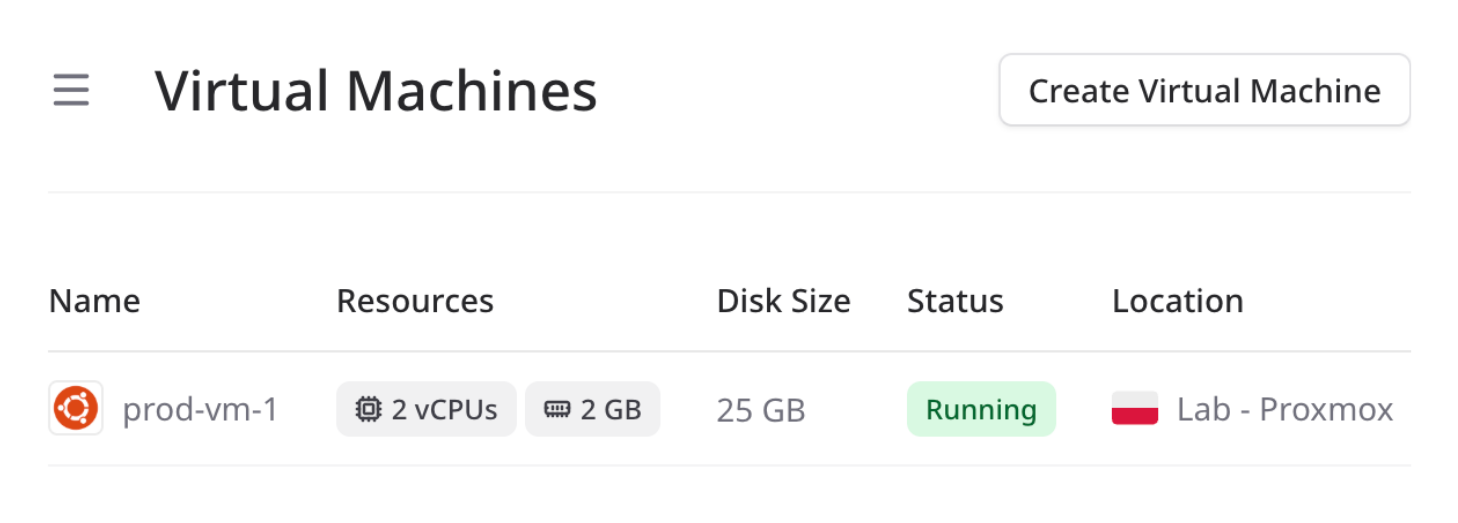
Task: Select the 25 GB disk size value
Action: tap(761, 410)
